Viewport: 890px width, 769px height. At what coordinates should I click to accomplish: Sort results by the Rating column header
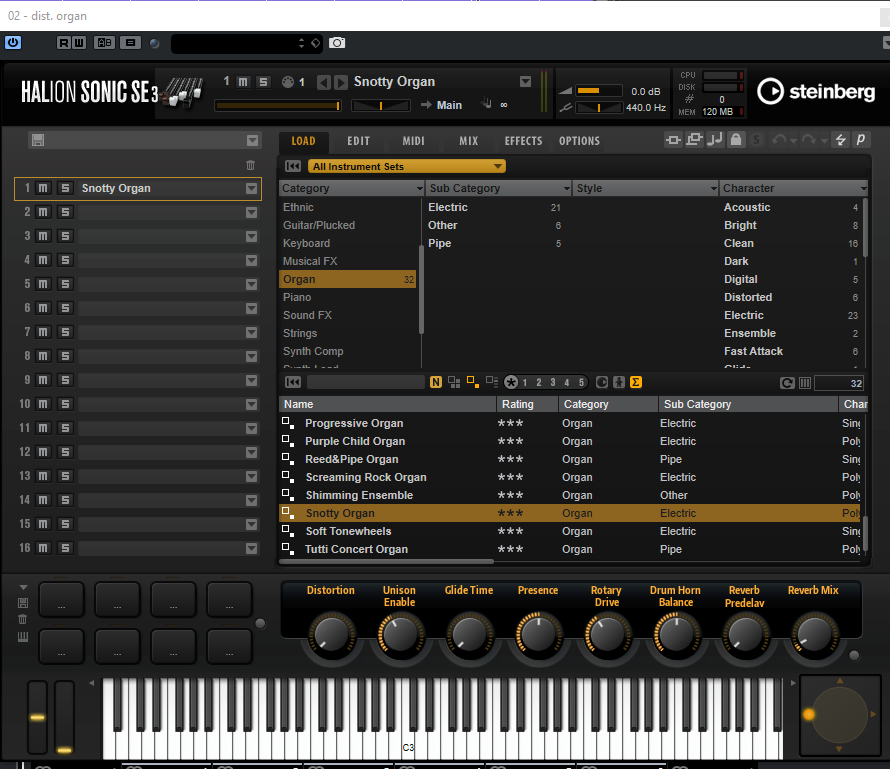point(527,404)
